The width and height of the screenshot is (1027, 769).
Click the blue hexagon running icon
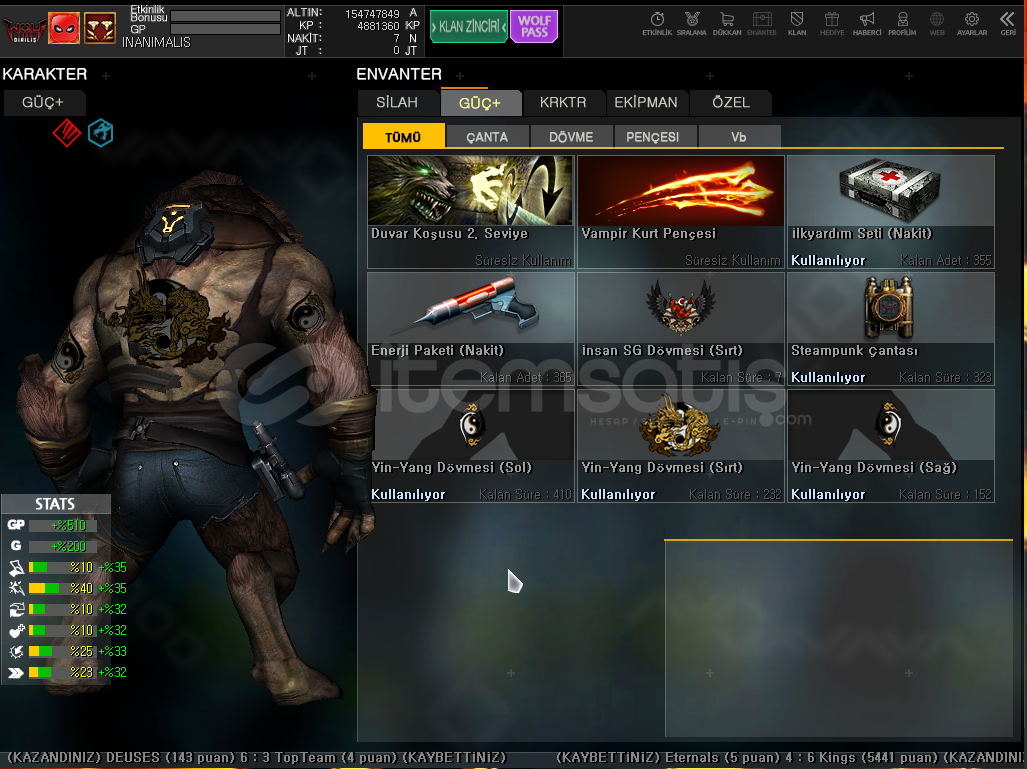(x=101, y=133)
